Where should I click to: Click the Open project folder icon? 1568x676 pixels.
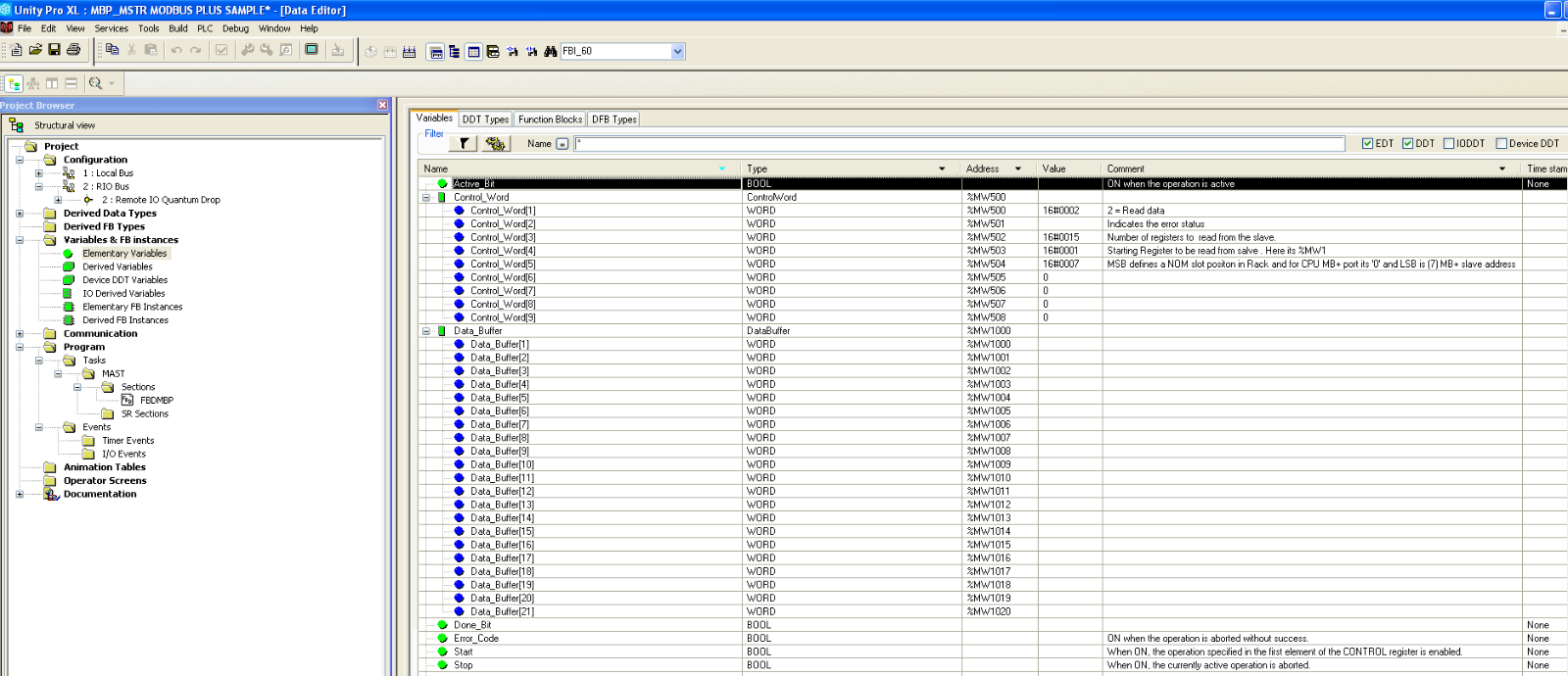point(35,50)
